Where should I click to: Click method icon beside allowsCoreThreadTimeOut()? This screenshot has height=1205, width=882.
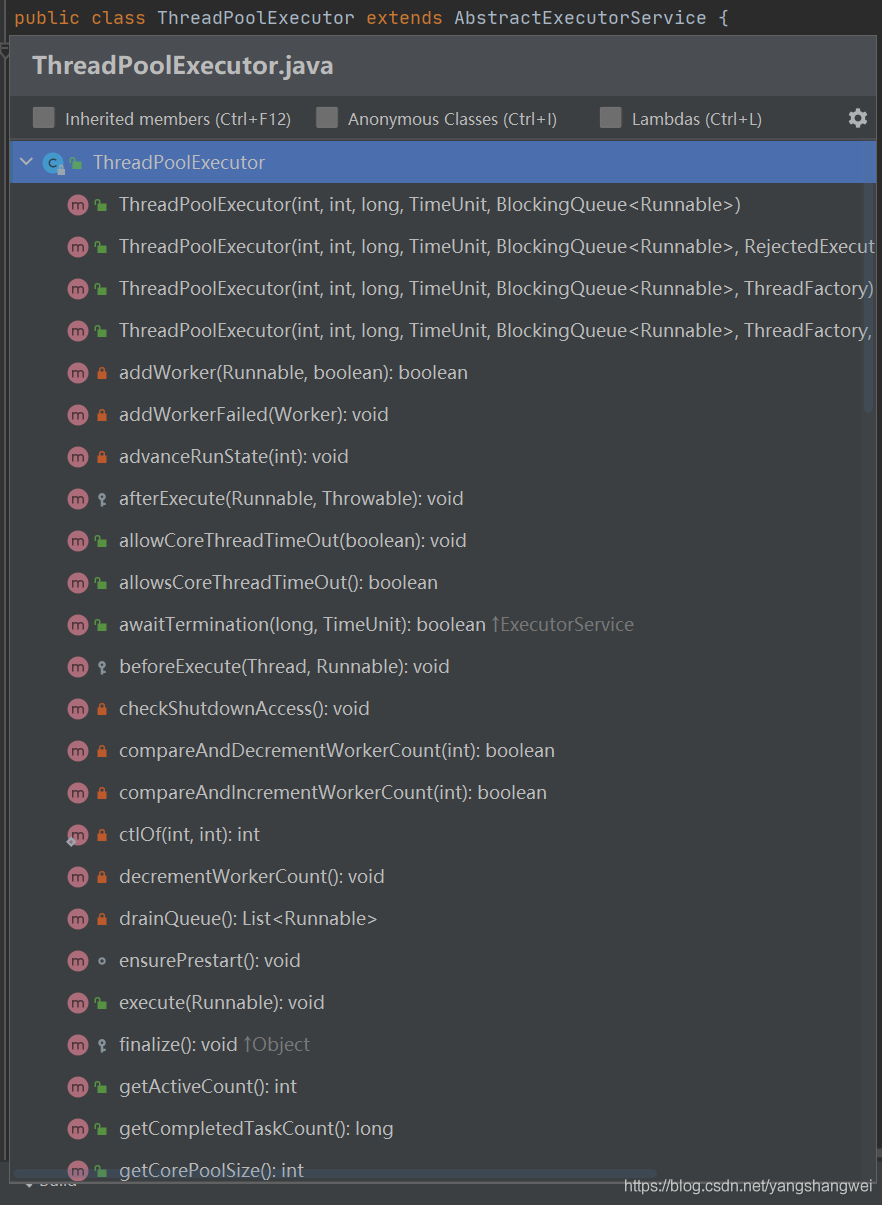pyautogui.click(x=78, y=582)
